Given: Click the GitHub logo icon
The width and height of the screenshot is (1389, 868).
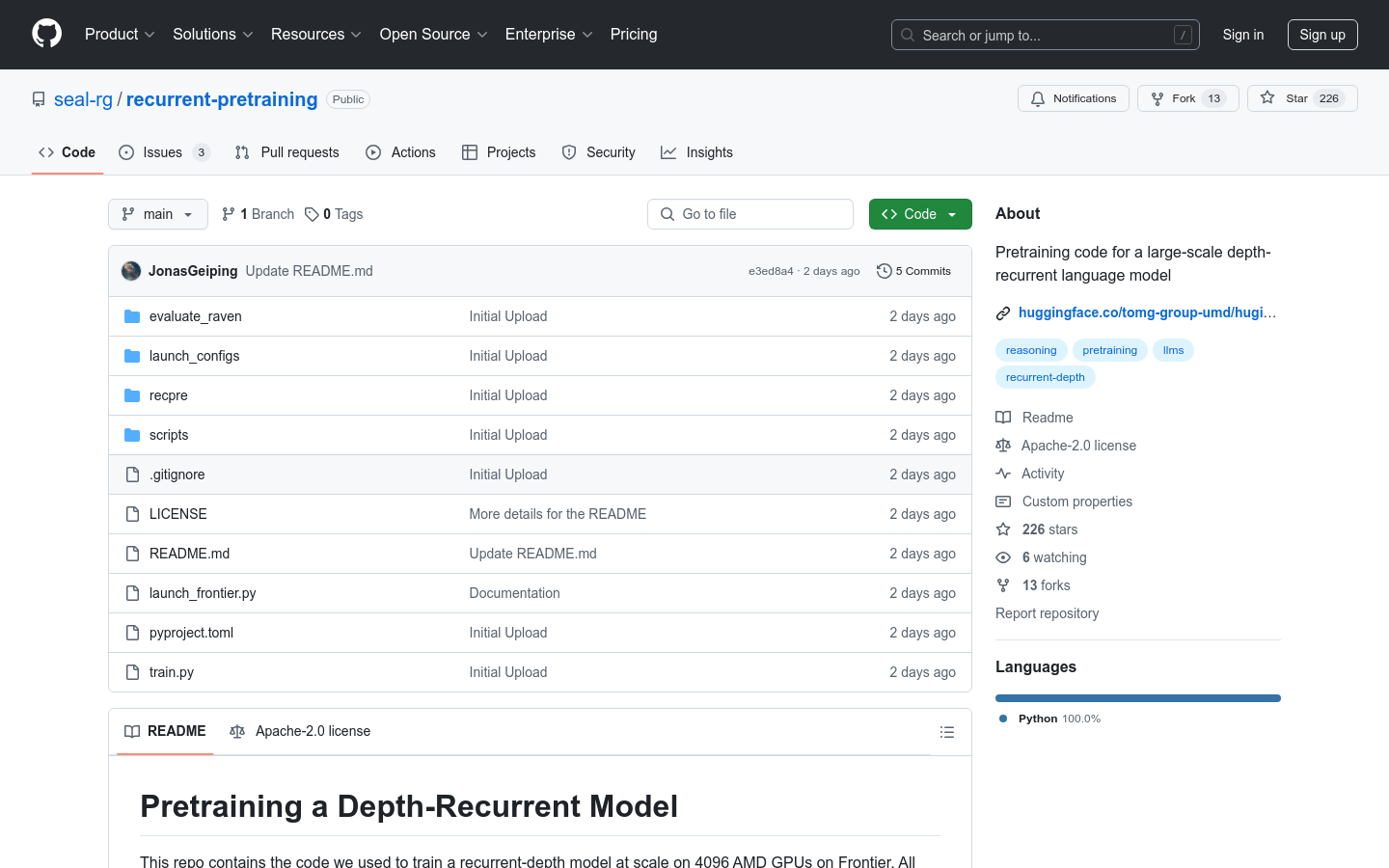Looking at the screenshot, I should tap(46, 34).
